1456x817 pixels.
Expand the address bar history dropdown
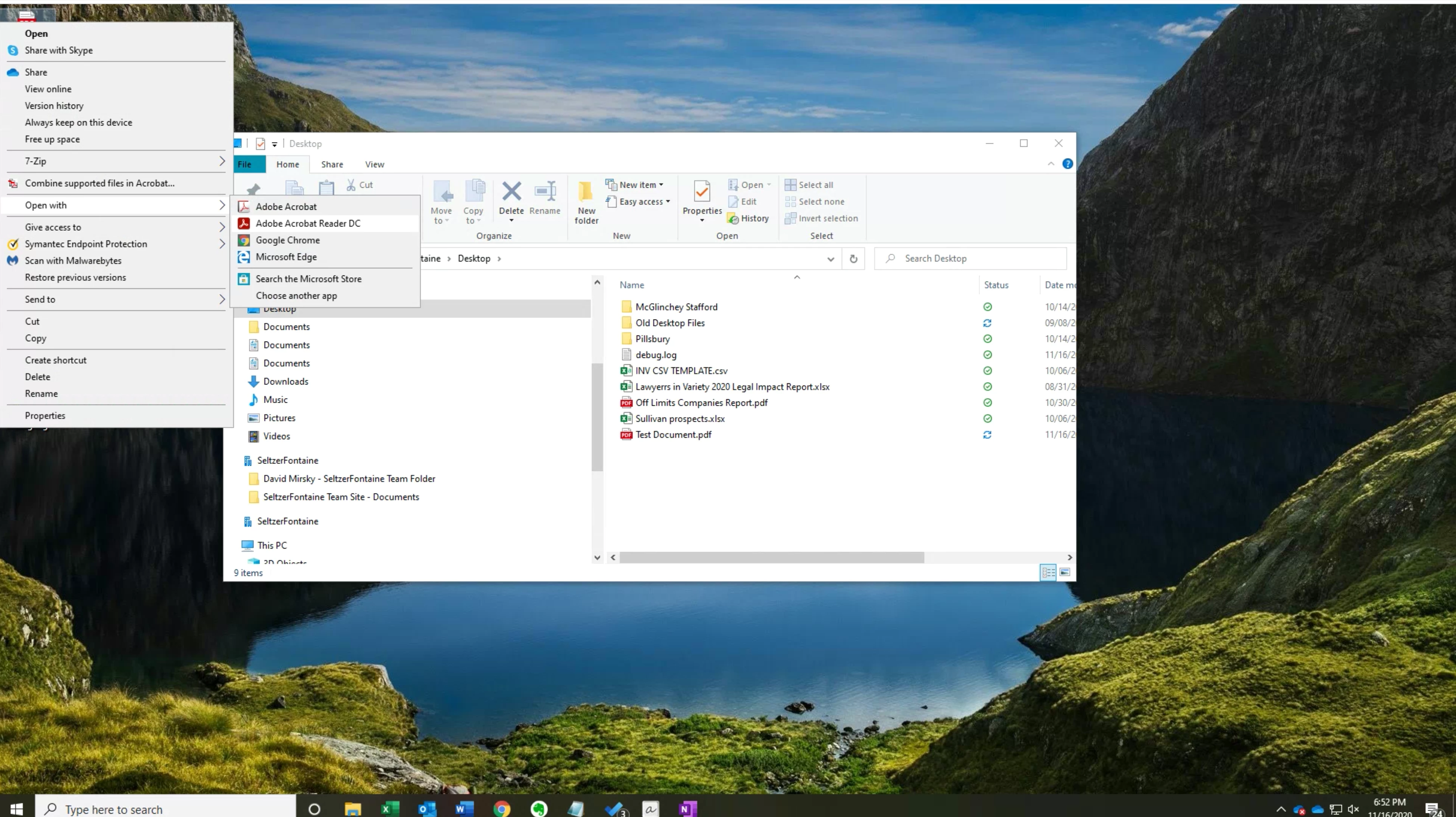[x=830, y=259]
